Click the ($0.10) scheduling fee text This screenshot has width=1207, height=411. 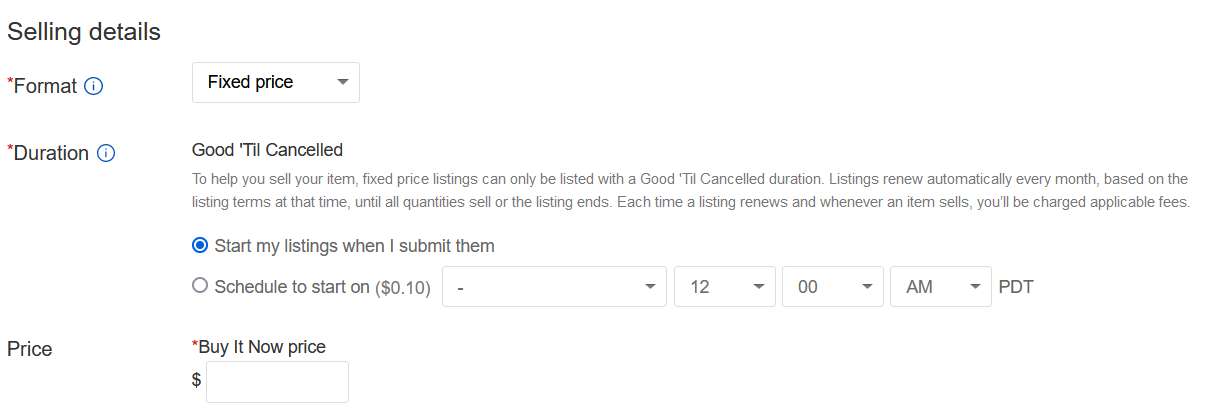(x=403, y=287)
